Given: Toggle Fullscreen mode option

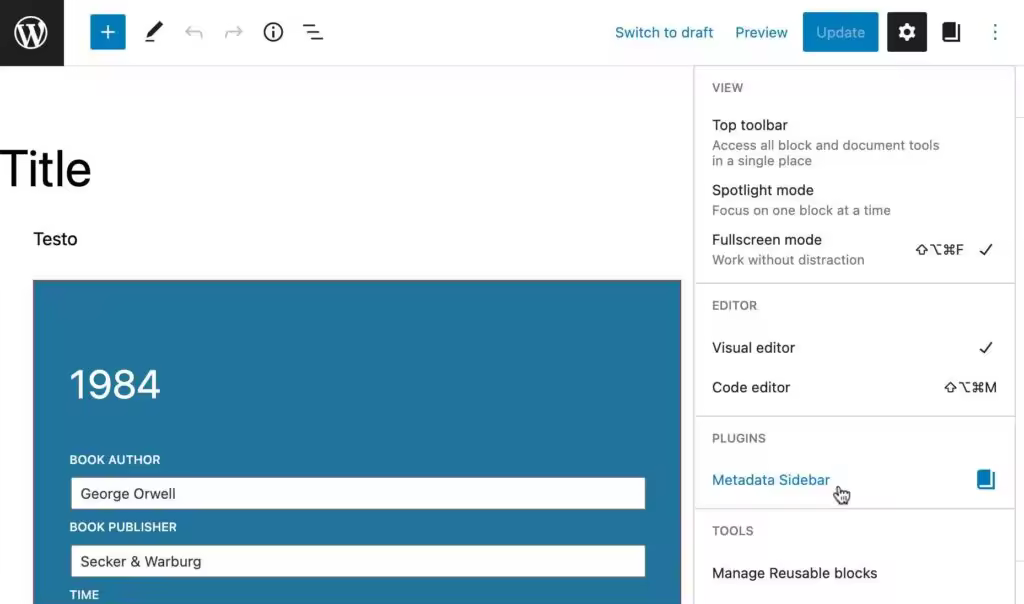Looking at the screenshot, I should (x=854, y=249).
